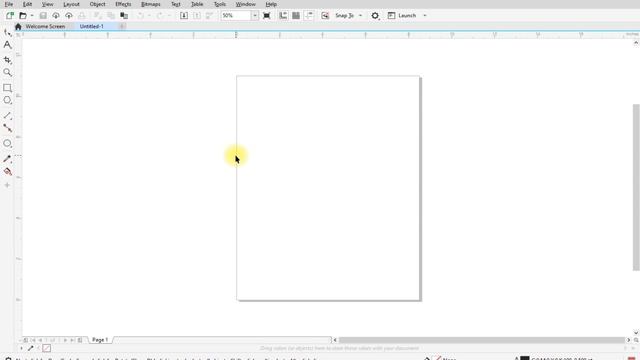Click the Import icon
This screenshot has height=360, width=640.
(184, 16)
